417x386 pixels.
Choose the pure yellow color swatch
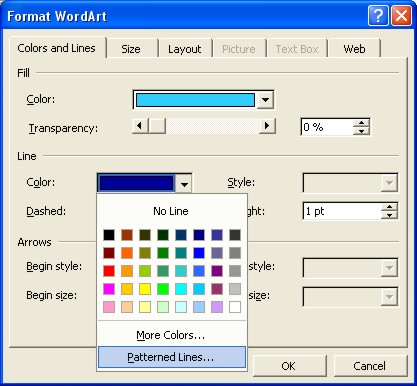click(145, 289)
